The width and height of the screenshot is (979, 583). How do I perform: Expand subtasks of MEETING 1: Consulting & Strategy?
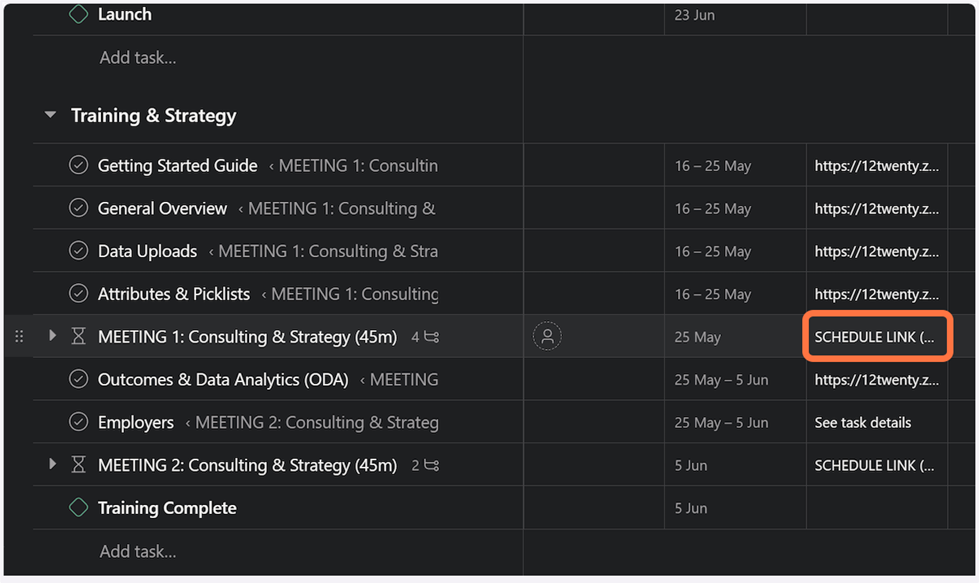tap(52, 336)
